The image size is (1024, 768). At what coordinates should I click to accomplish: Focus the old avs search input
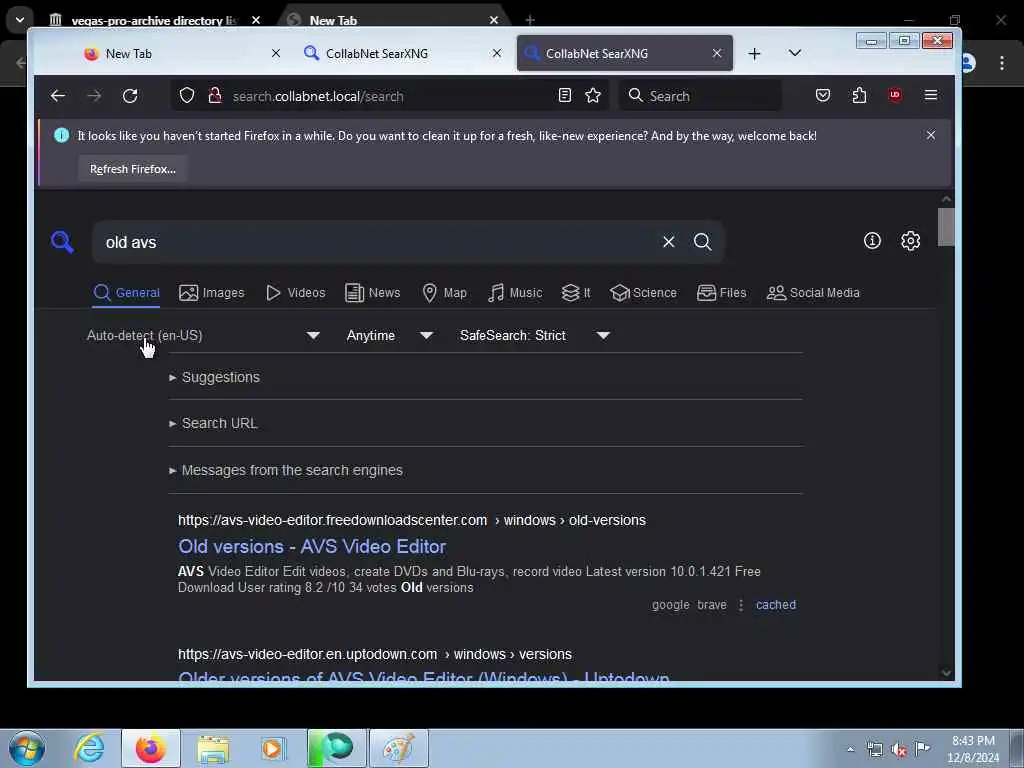379,242
